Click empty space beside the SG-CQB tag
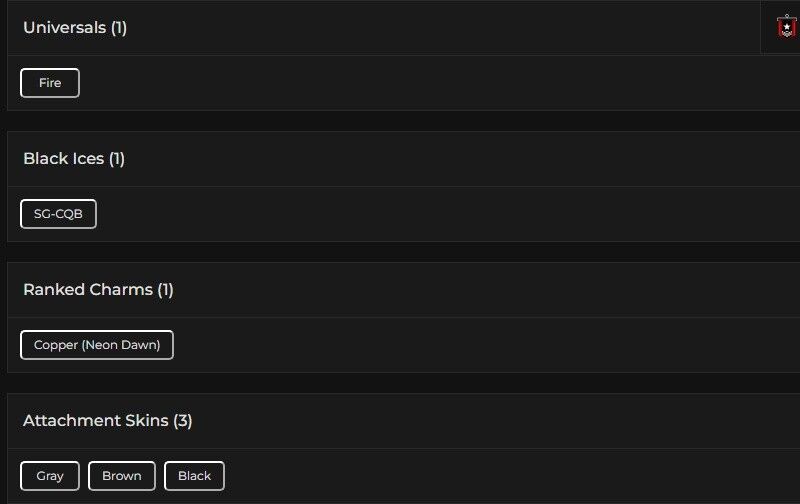The height and width of the screenshot is (504, 800). [400, 214]
